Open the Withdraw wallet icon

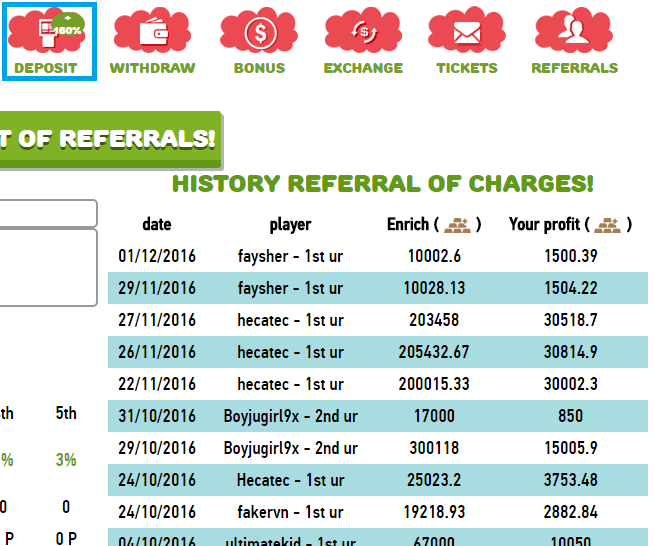pos(152,32)
